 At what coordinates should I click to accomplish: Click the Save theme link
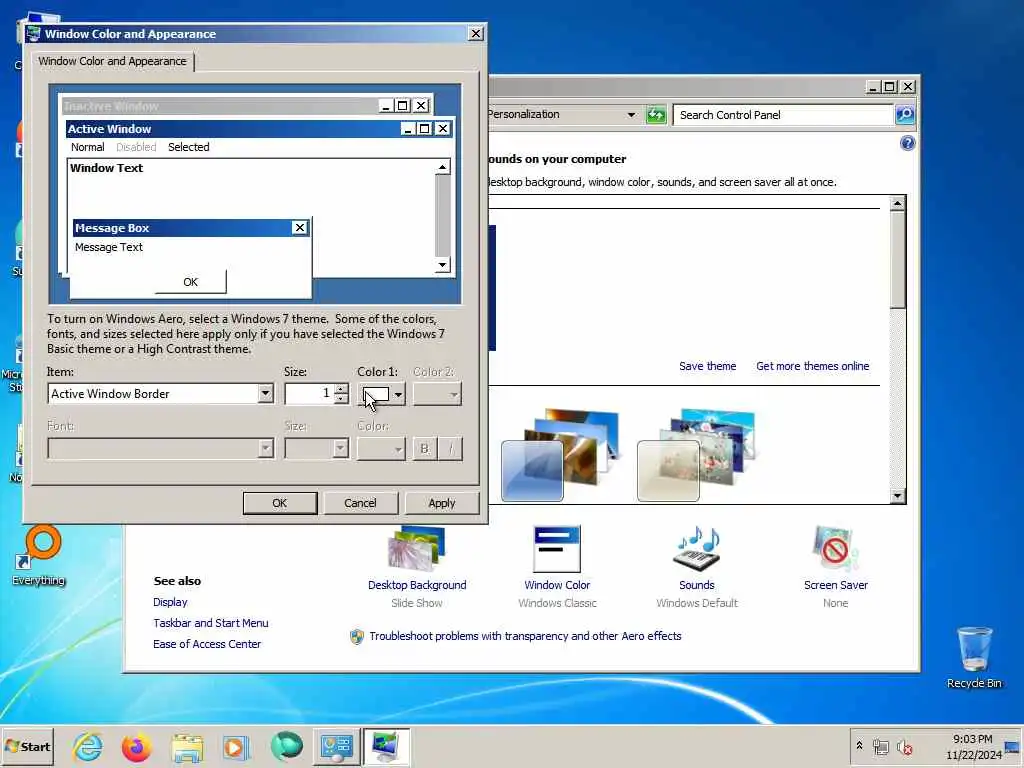(707, 366)
